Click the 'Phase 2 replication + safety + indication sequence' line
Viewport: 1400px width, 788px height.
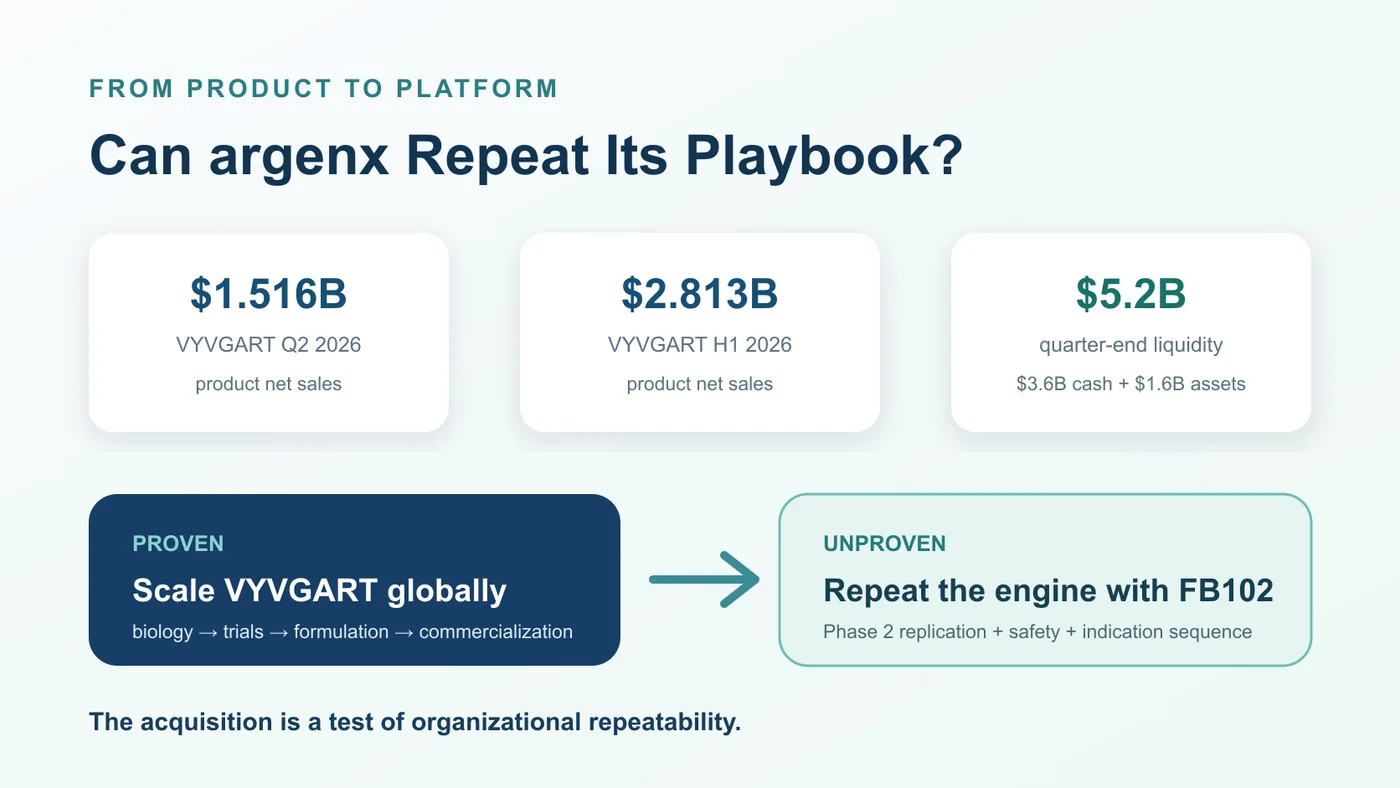[1037, 632]
